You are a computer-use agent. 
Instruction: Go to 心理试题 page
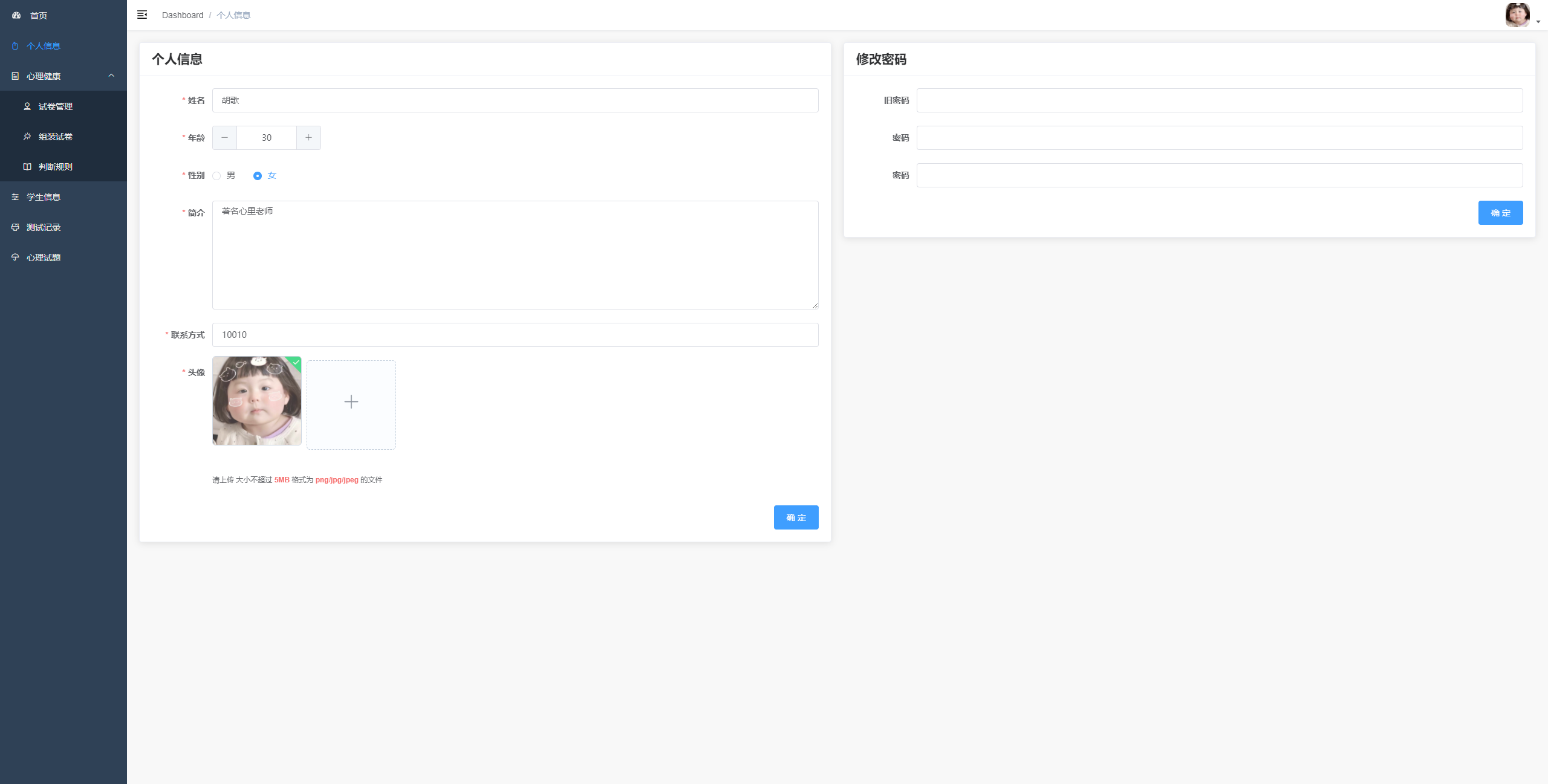(x=63, y=258)
